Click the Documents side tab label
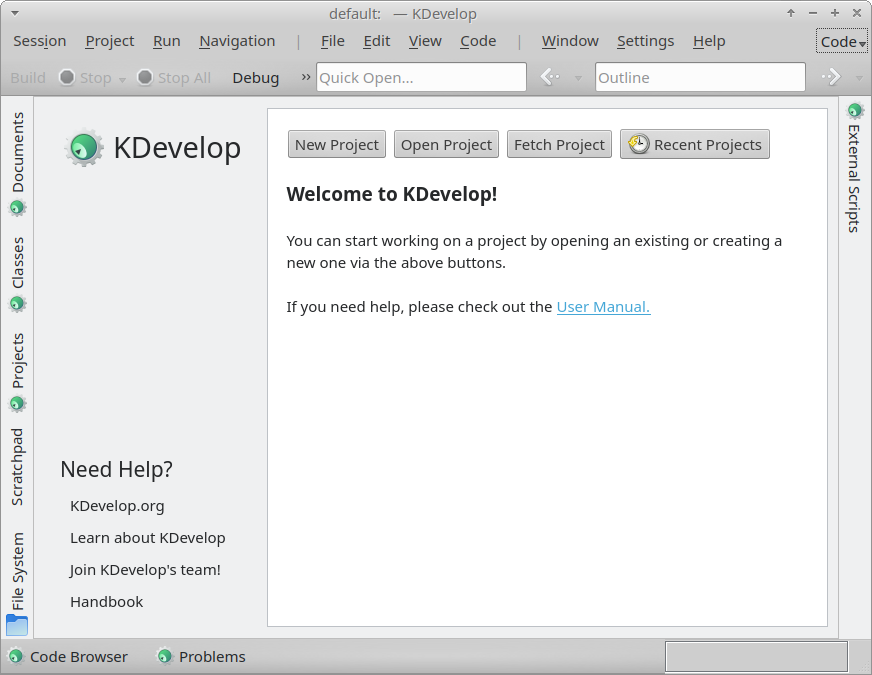The height and width of the screenshot is (675, 872). pos(18,152)
